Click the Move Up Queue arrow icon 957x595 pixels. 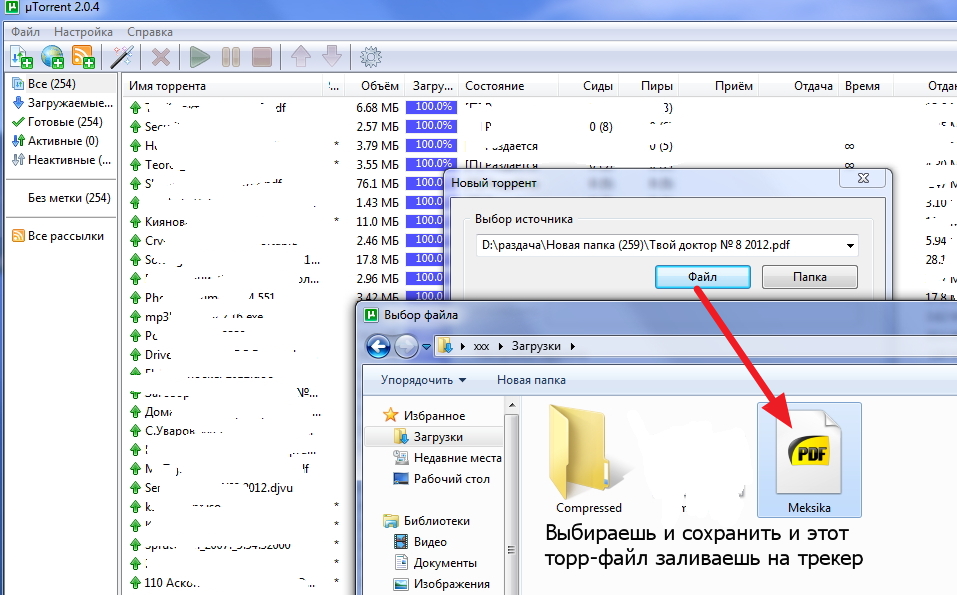click(301, 57)
